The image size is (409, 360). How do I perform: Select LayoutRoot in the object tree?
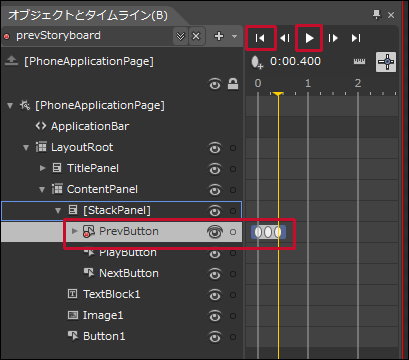pyautogui.click(x=82, y=147)
